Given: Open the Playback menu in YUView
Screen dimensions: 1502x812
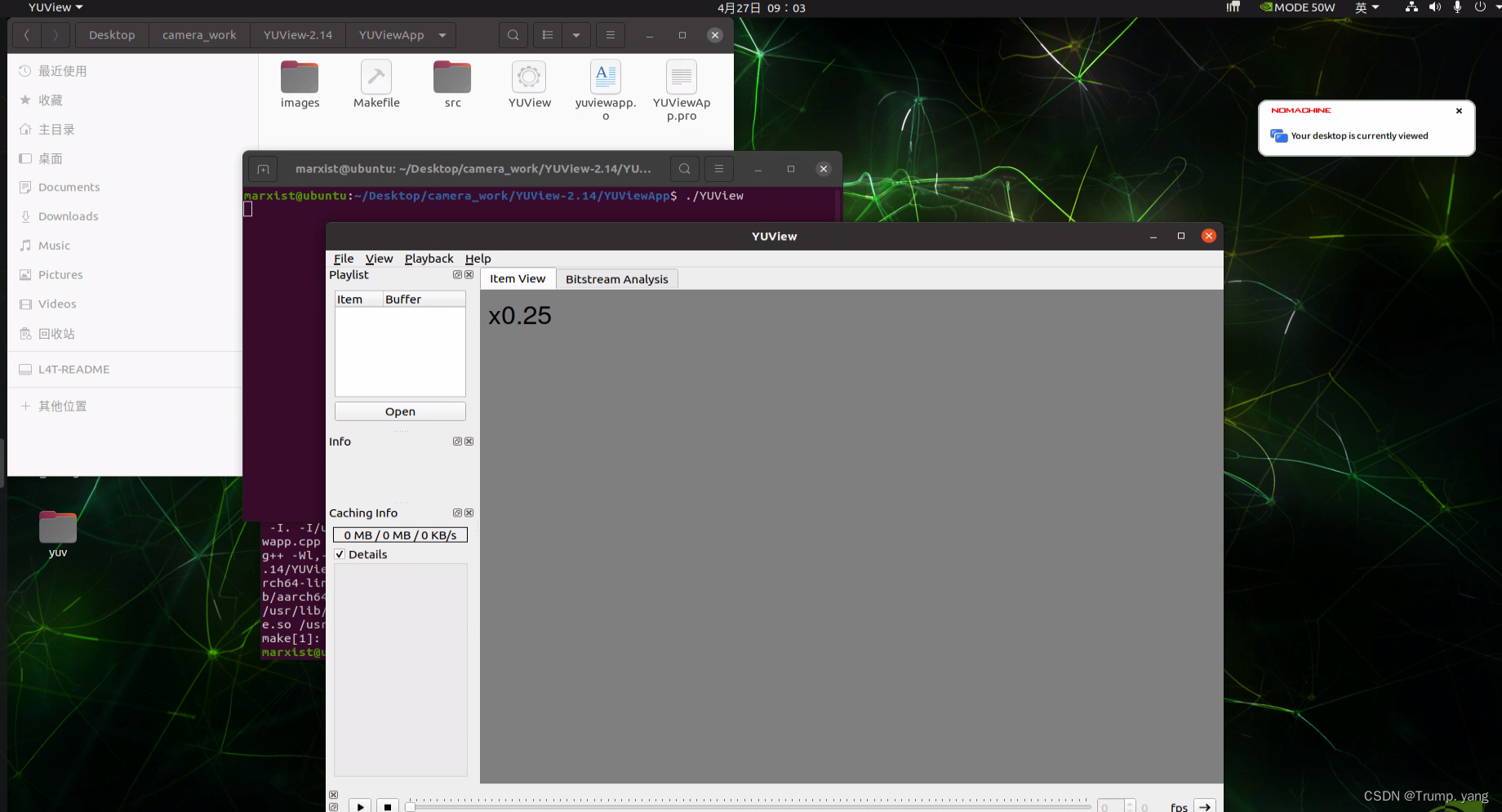Looking at the screenshot, I should 429,259.
